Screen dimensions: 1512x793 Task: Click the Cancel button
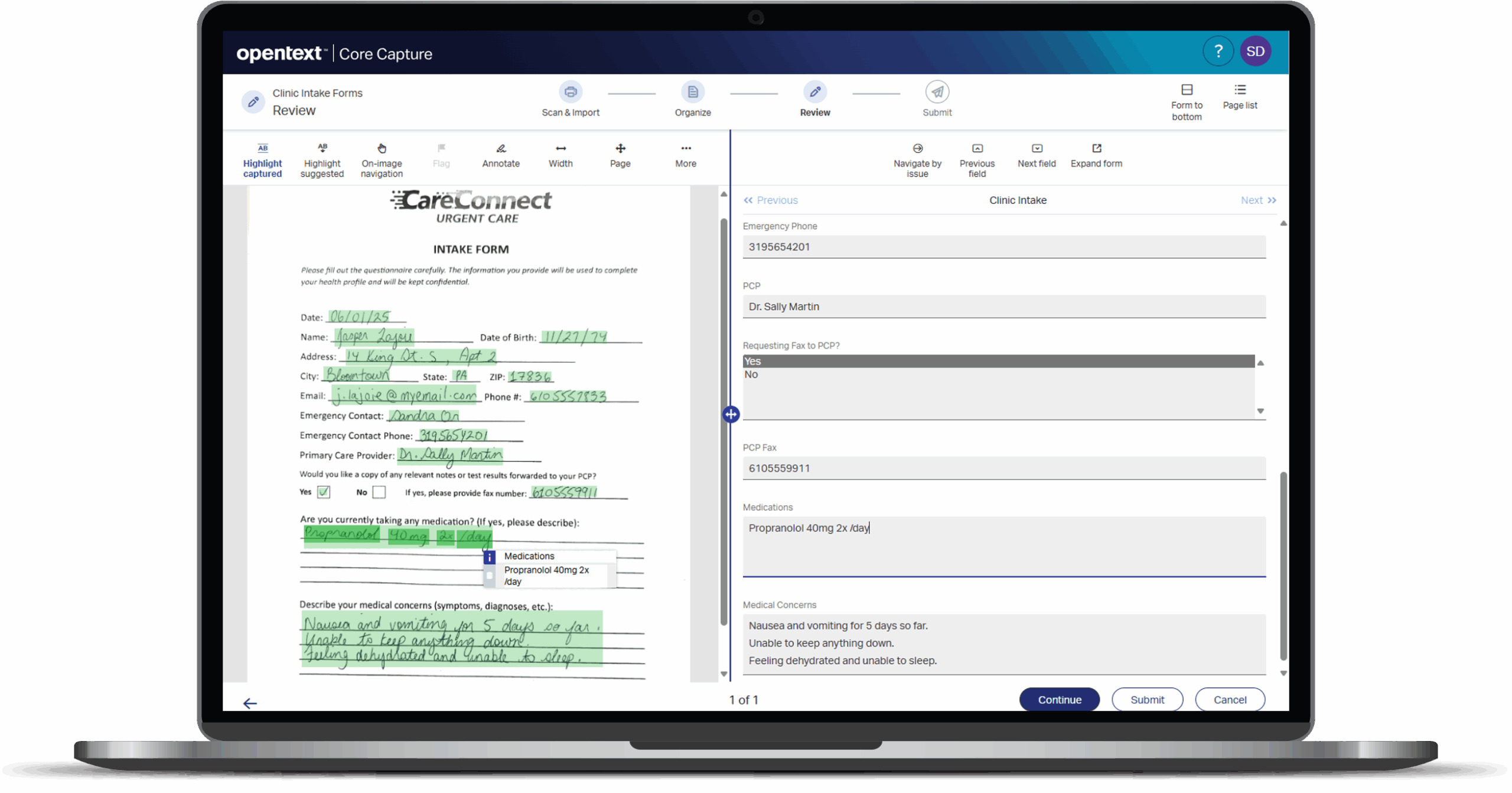(x=1229, y=700)
